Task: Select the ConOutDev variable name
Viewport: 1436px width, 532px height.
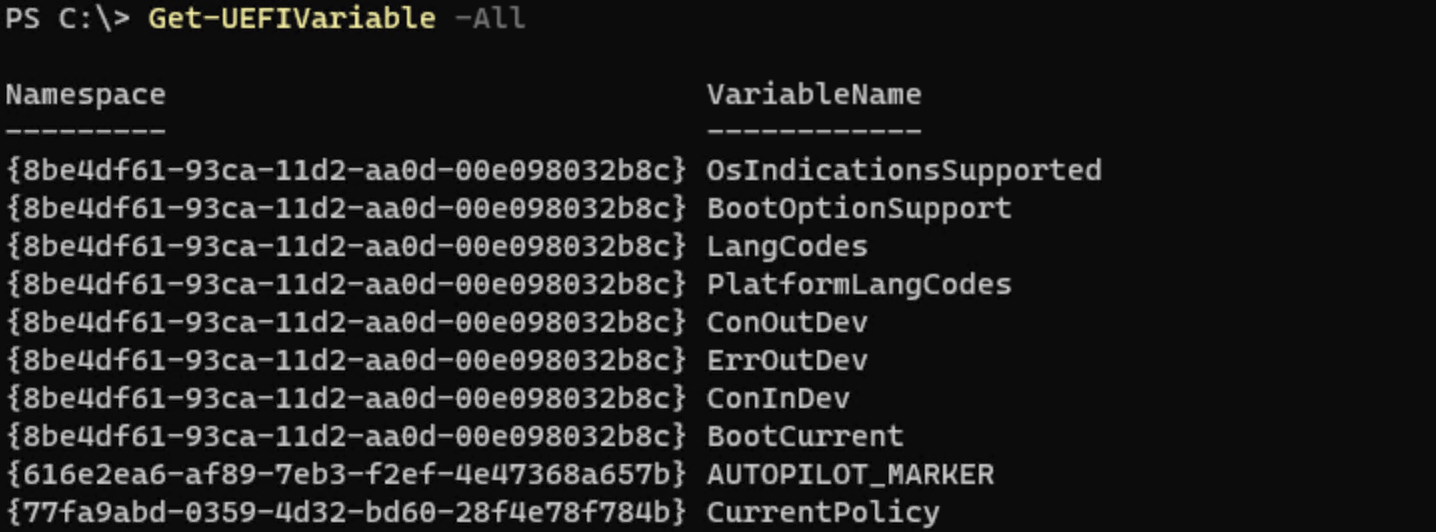Action: click(x=787, y=322)
